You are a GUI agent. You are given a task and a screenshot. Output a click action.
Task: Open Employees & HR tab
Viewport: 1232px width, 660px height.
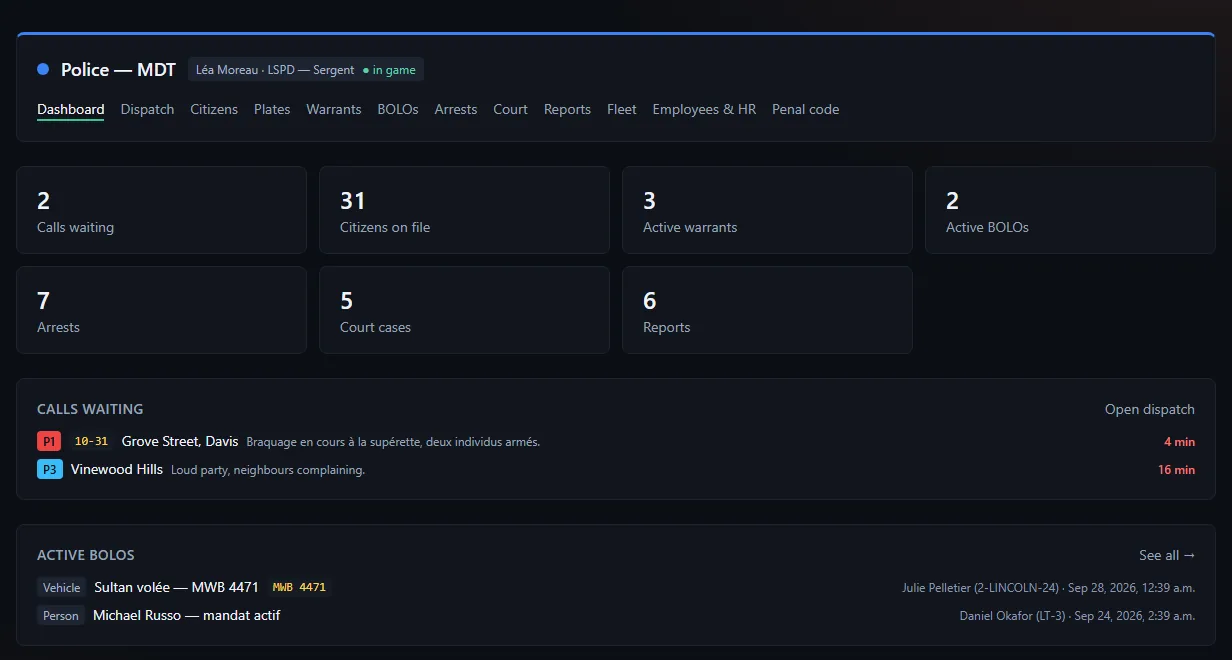704,109
